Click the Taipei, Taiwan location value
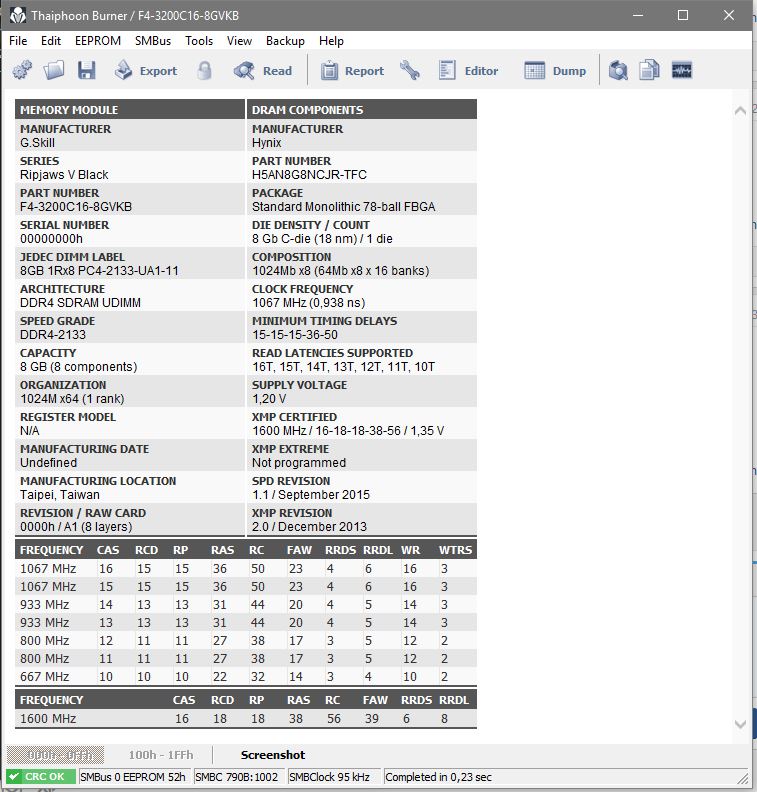The image size is (757, 792). tap(60, 494)
